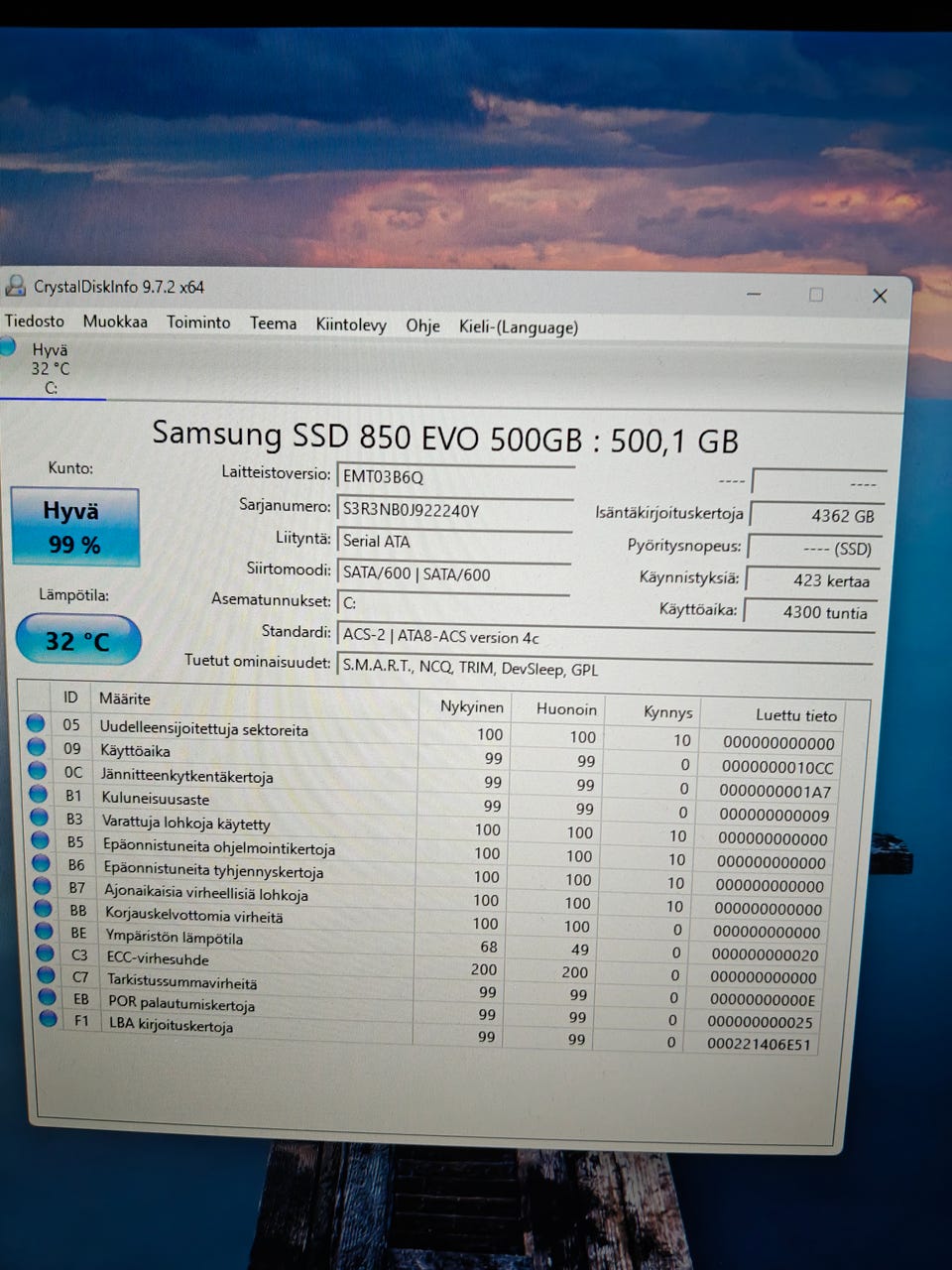Click the Määrite column header
The height and width of the screenshot is (1270, 952).
[125, 698]
